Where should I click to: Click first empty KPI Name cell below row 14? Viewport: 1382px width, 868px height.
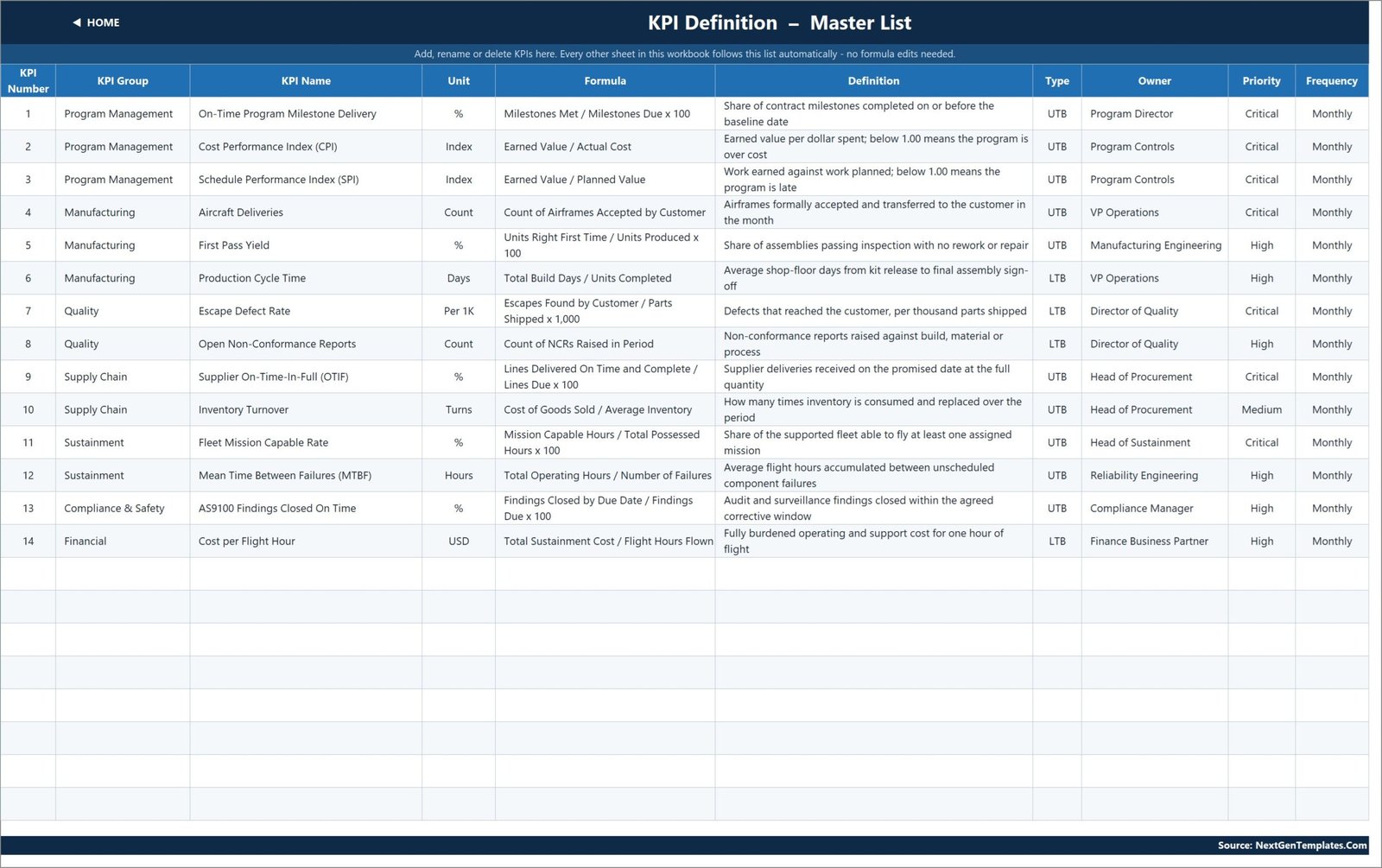pyautogui.click(x=306, y=573)
